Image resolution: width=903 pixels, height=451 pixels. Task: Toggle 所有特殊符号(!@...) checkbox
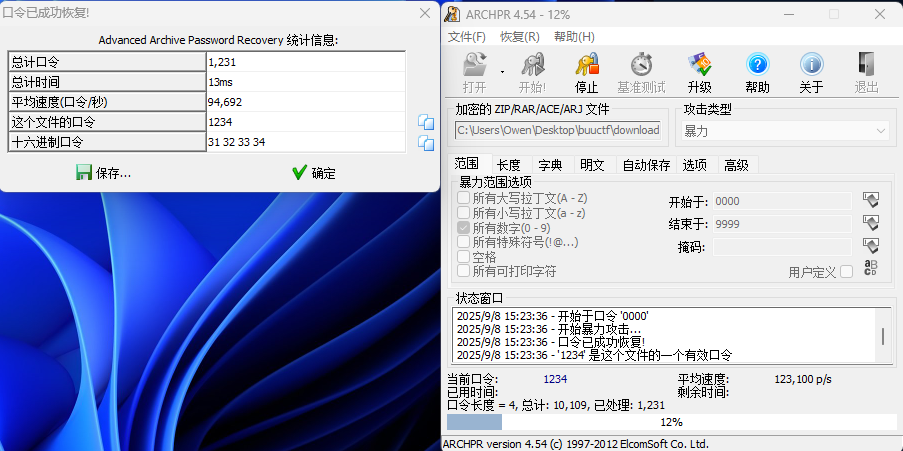point(463,242)
